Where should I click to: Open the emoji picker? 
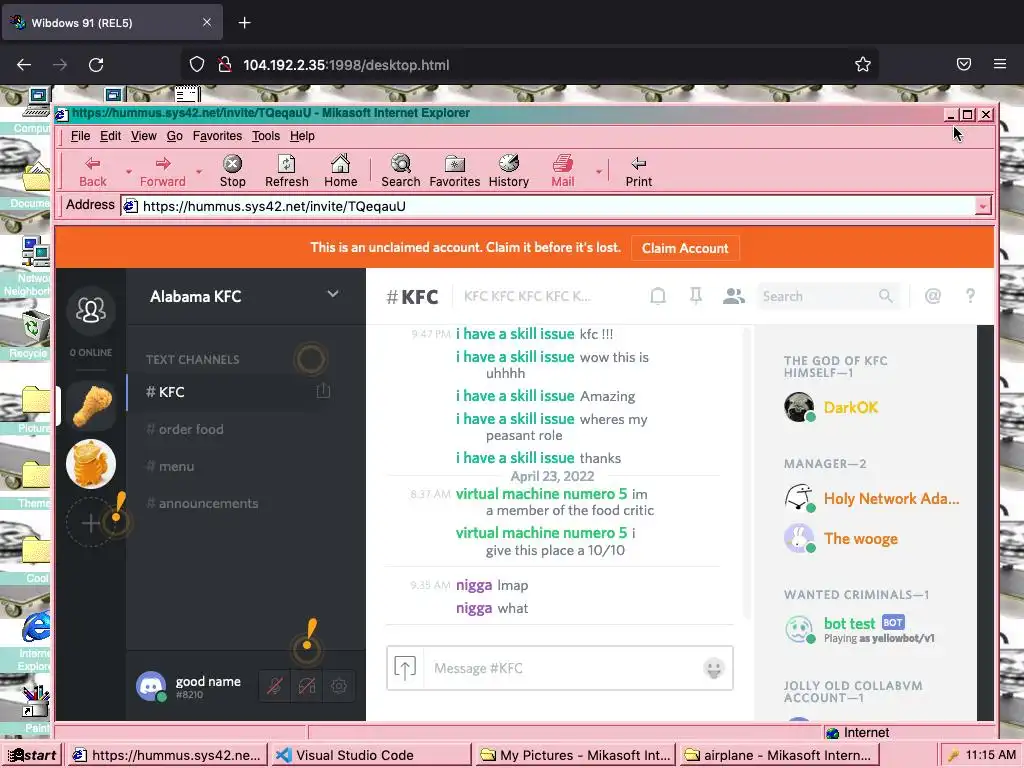[x=714, y=668]
